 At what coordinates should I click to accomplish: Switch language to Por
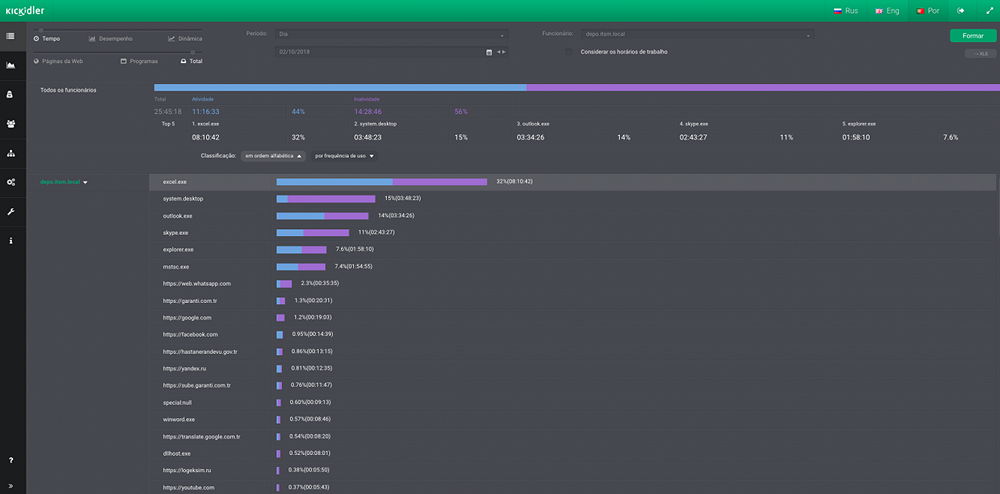pos(927,11)
